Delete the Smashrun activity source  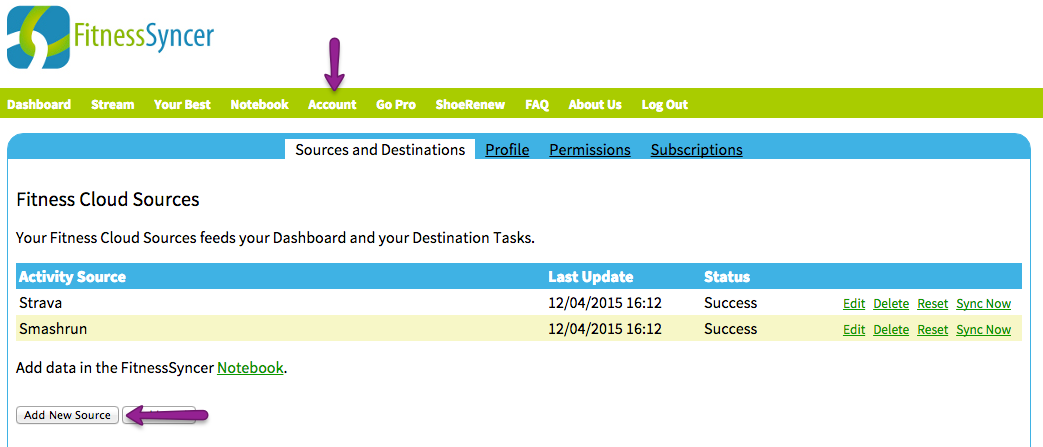coord(891,329)
